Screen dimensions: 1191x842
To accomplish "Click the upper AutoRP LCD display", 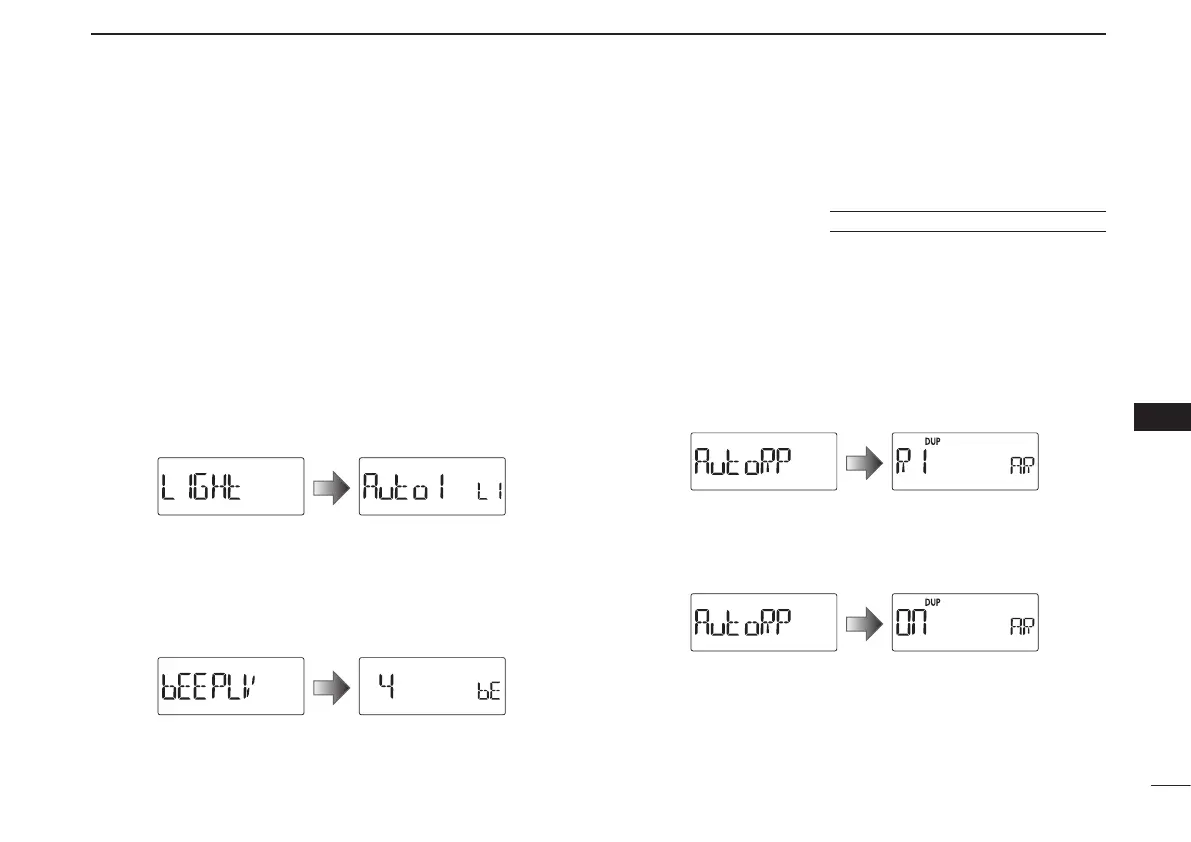I will pyautogui.click(x=763, y=462).
